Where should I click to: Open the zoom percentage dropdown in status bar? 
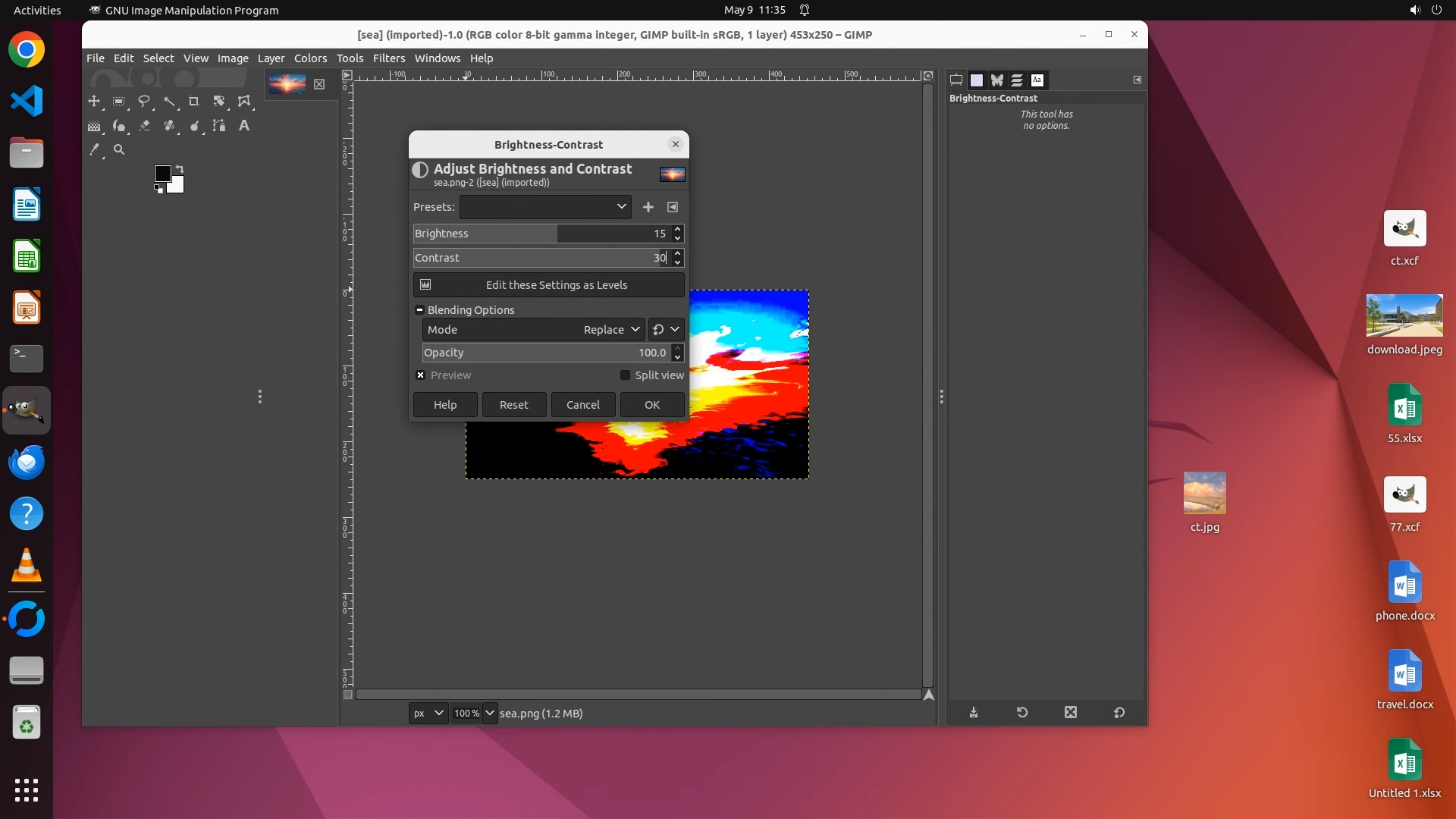(490, 714)
